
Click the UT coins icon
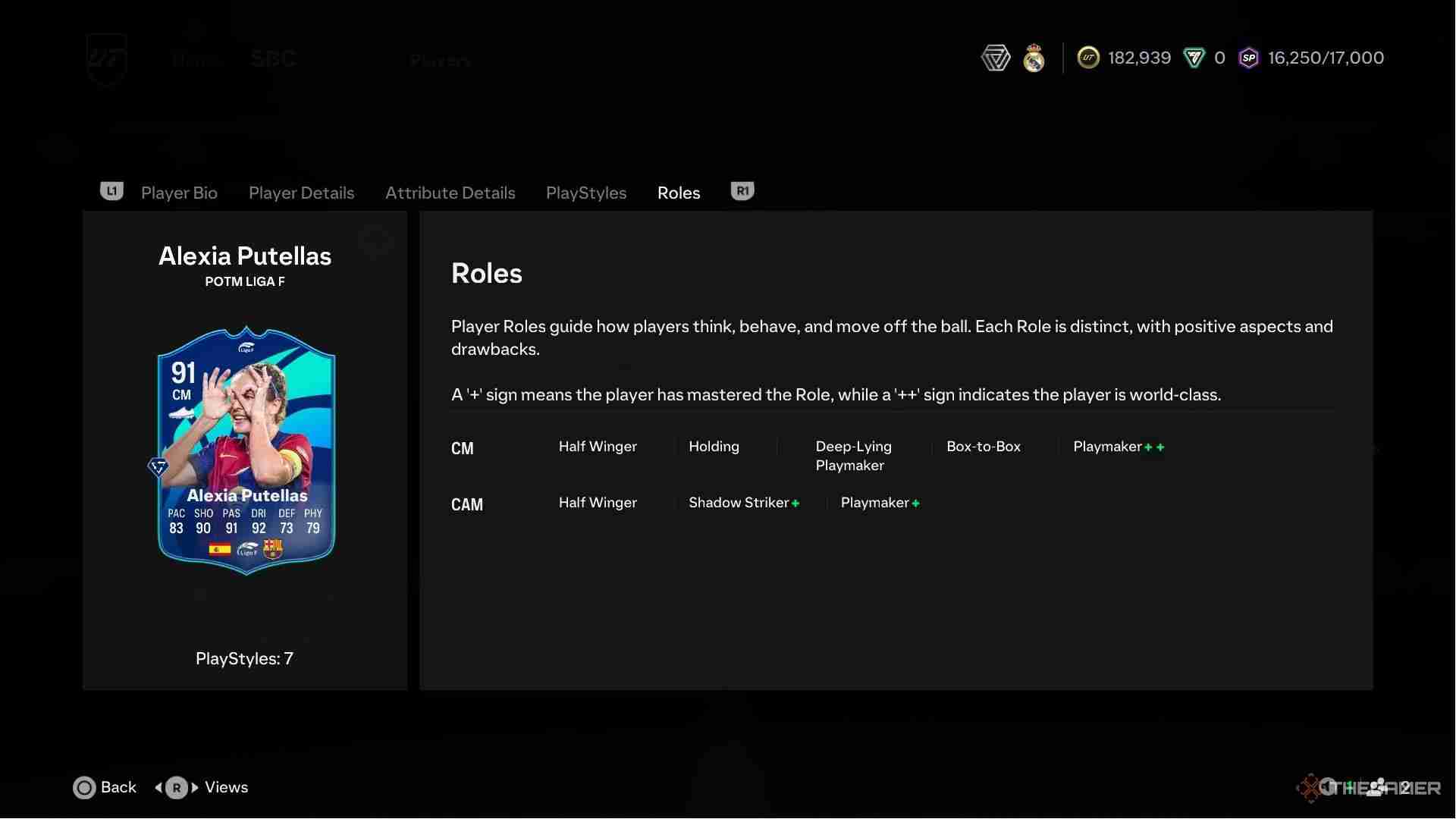tap(1088, 58)
